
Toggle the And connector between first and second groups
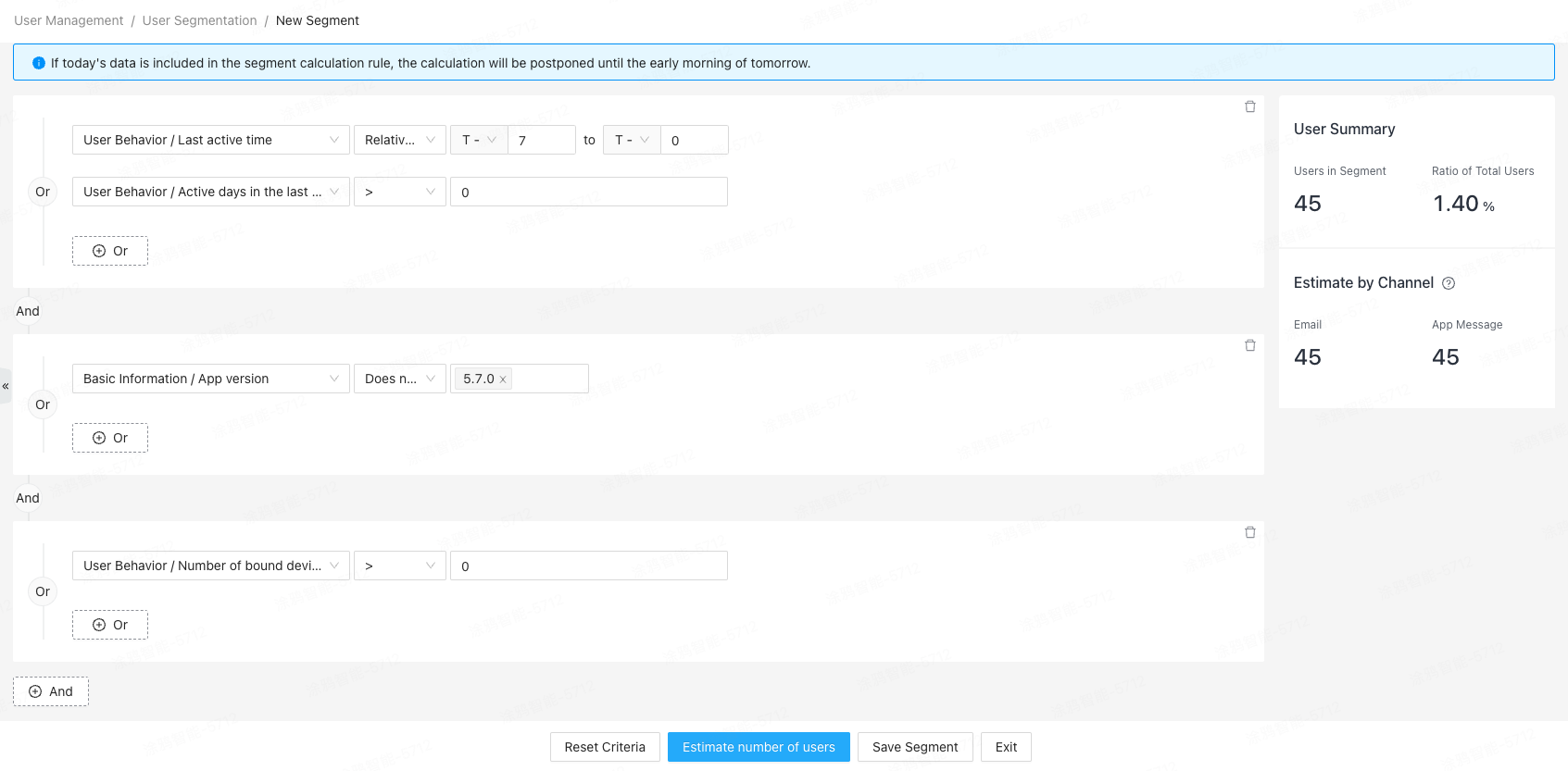[x=28, y=311]
